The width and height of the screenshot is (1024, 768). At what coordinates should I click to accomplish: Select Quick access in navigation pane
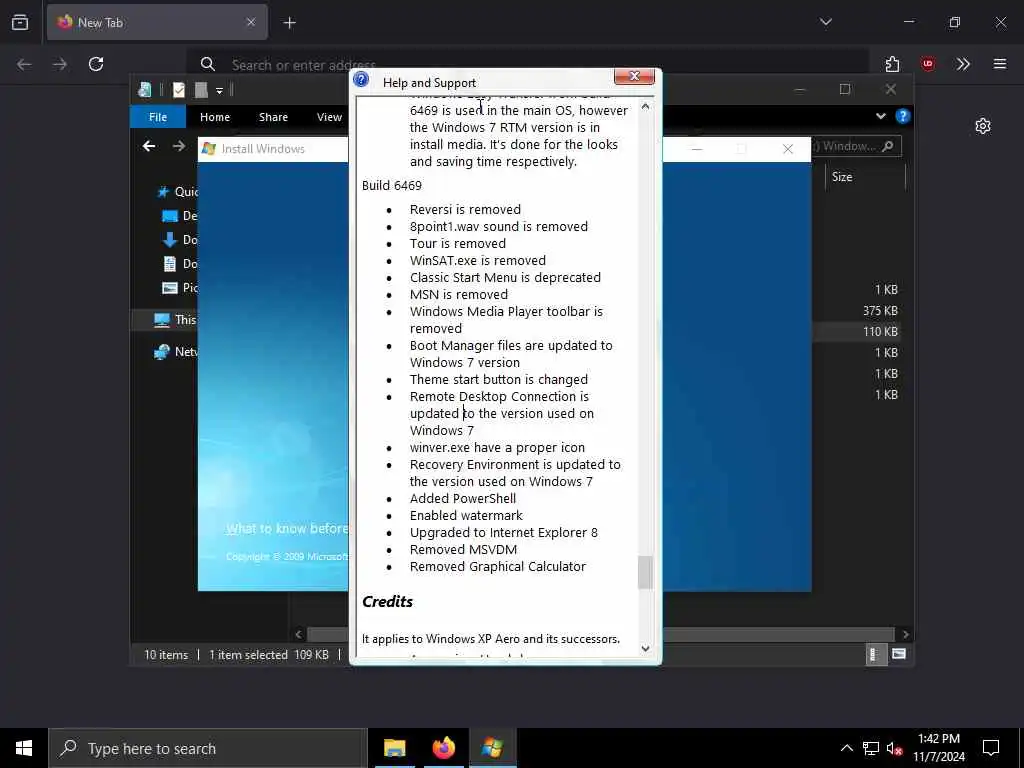click(176, 192)
